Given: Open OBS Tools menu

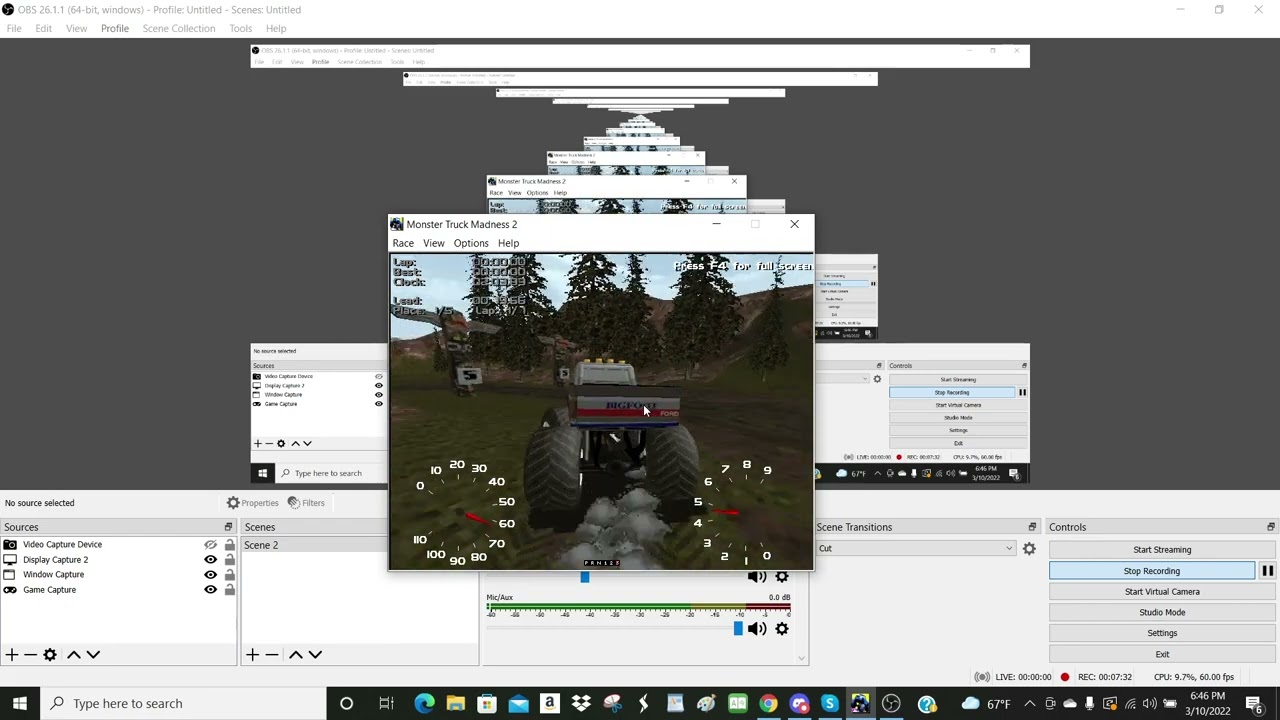Looking at the screenshot, I should pos(240,28).
